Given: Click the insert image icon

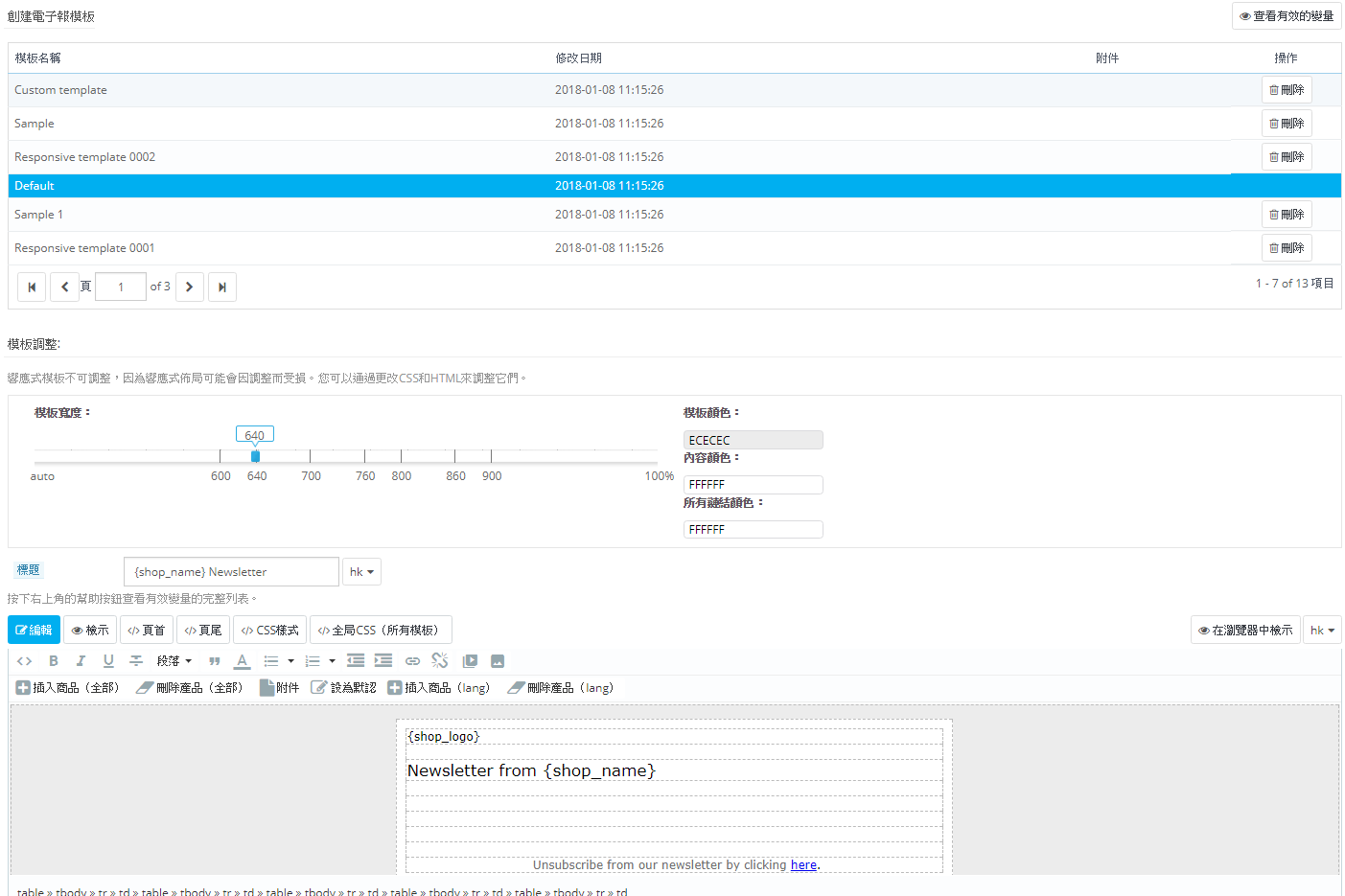Looking at the screenshot, I should (x=498, y=661).
